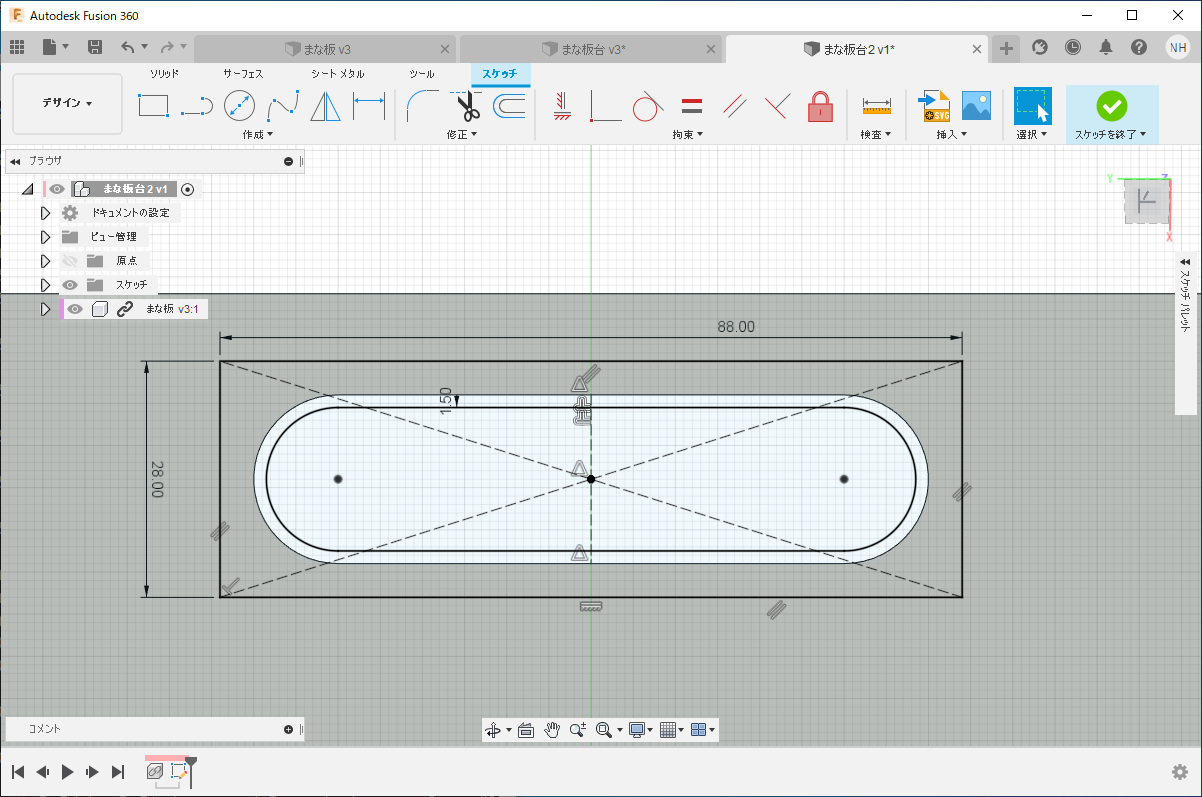Click the Measure ruler icon
The height and width of the screenshot is (797, 1202).
click(x=877, y=105)
